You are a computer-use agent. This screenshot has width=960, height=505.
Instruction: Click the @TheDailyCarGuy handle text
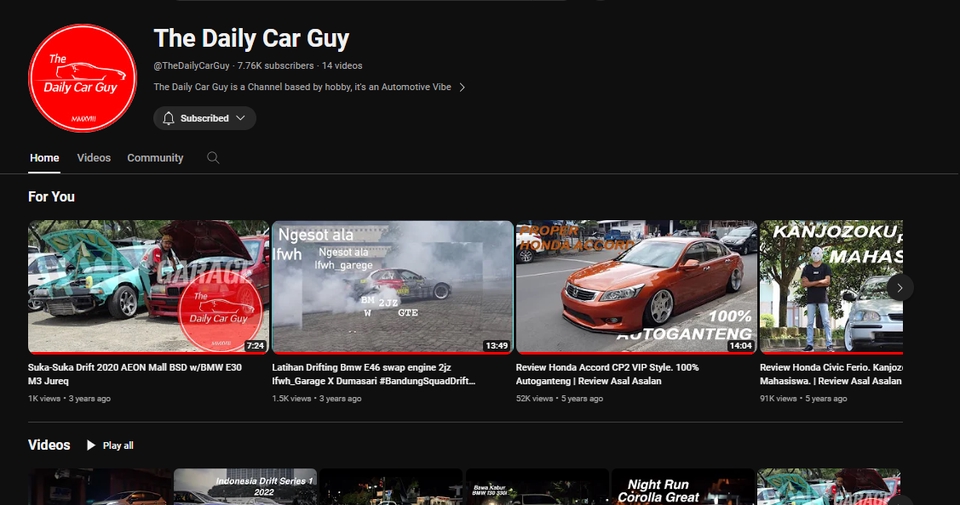tap(192, 65)
